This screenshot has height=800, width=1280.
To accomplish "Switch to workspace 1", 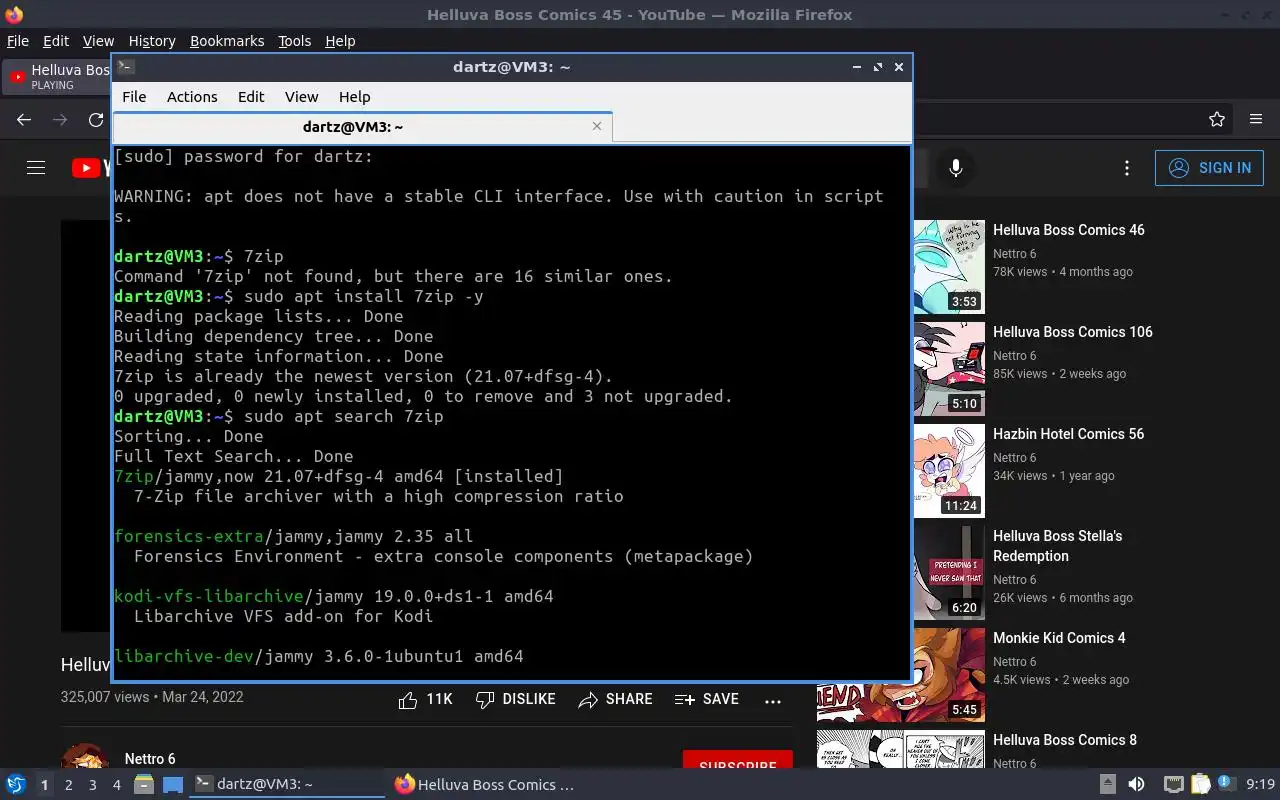I will pos(44,785).
